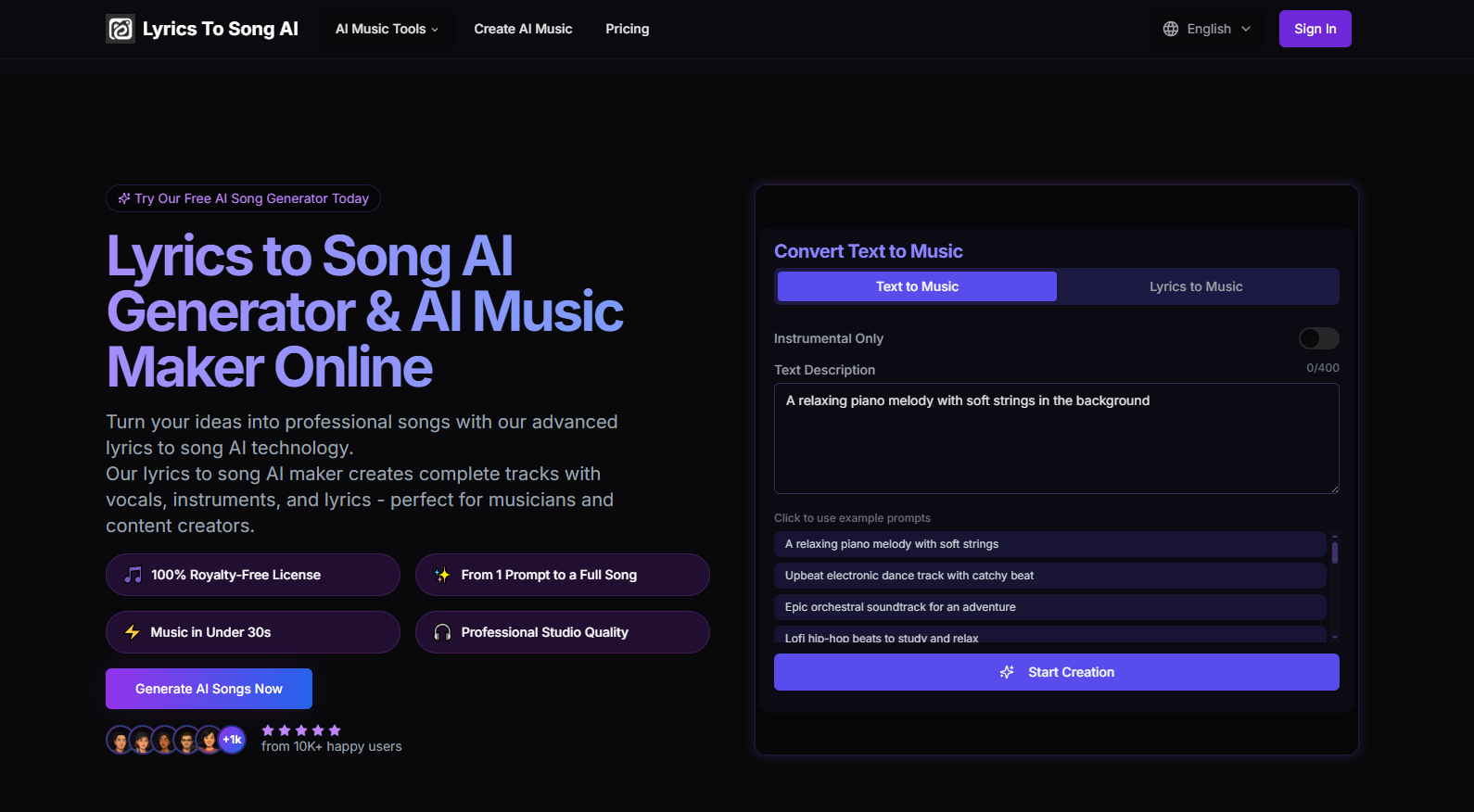
Task: Click the music note Royalty-Free License icon
Action: click(133, 575)
